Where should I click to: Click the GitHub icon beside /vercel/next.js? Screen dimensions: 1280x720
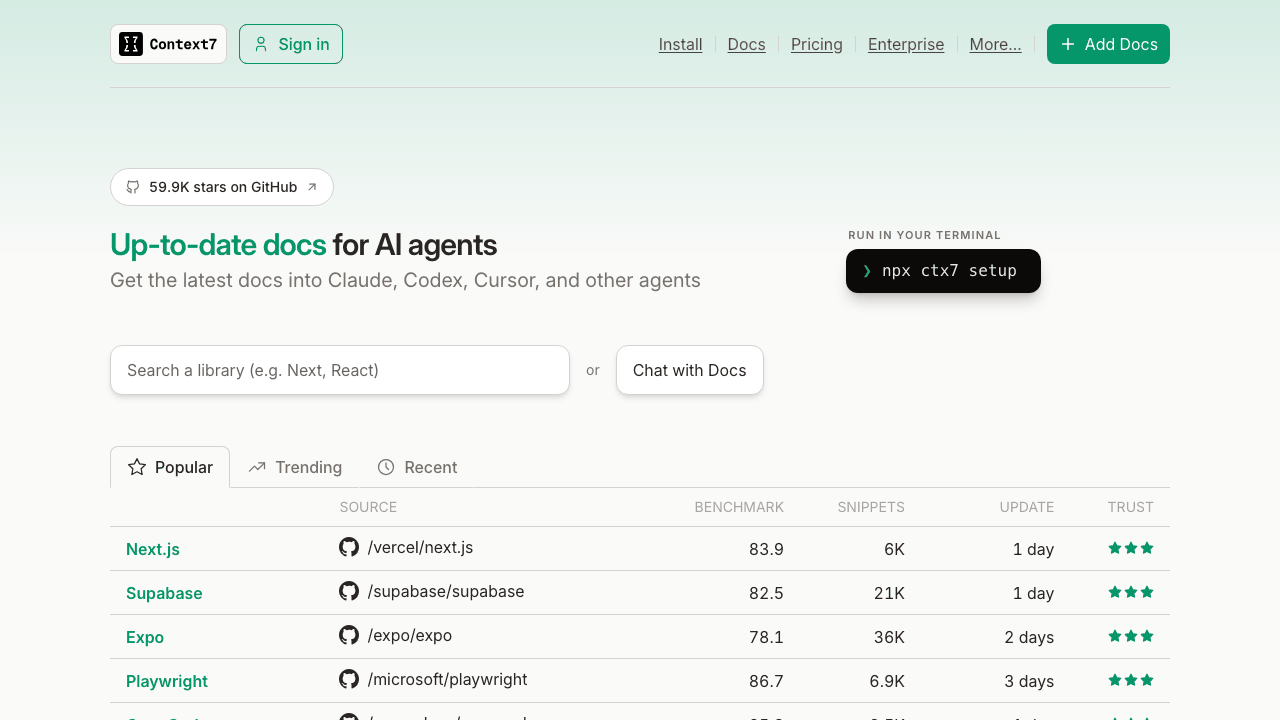(349, 547)
